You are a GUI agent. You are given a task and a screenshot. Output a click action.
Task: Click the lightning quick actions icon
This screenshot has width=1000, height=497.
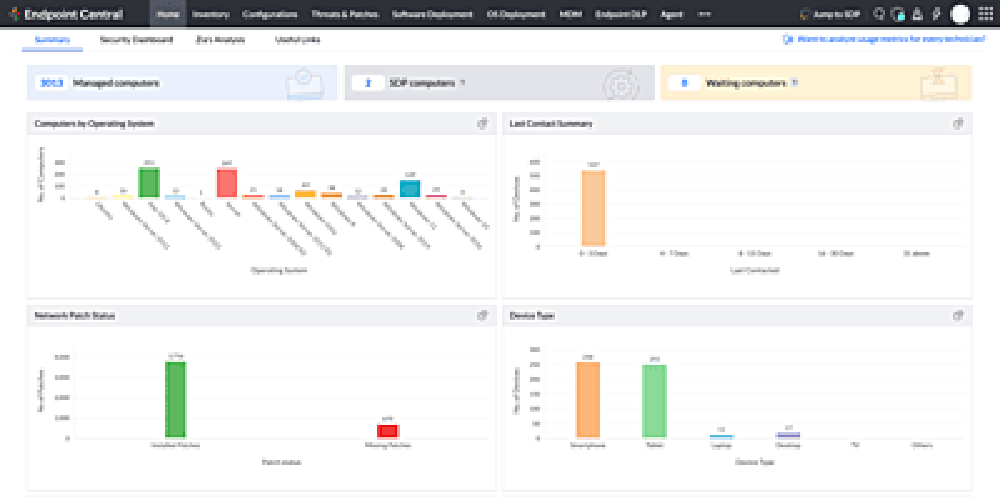point(936,13)
